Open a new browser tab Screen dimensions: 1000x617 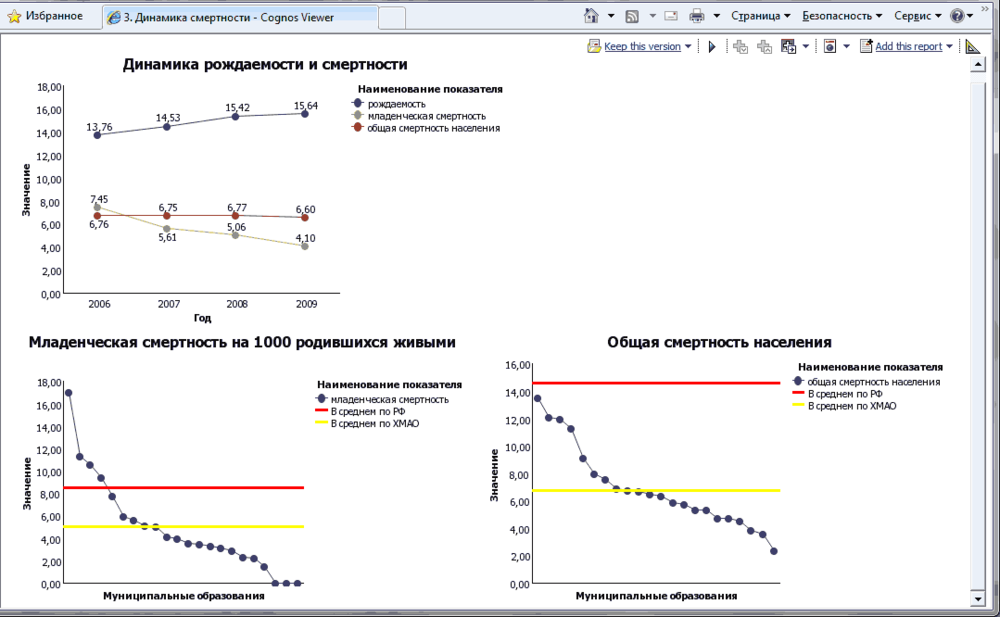point(392,18)
